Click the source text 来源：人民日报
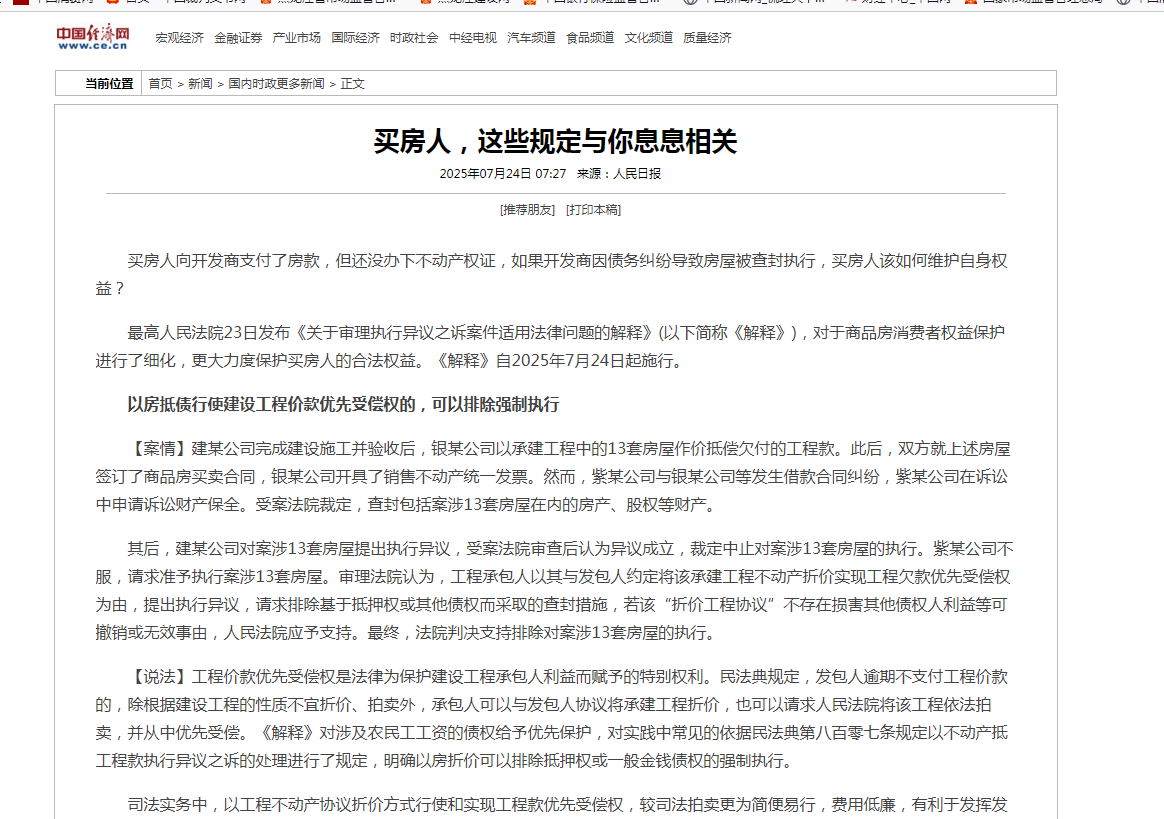Screen dimensions: 1164x819 click(618, 174)
